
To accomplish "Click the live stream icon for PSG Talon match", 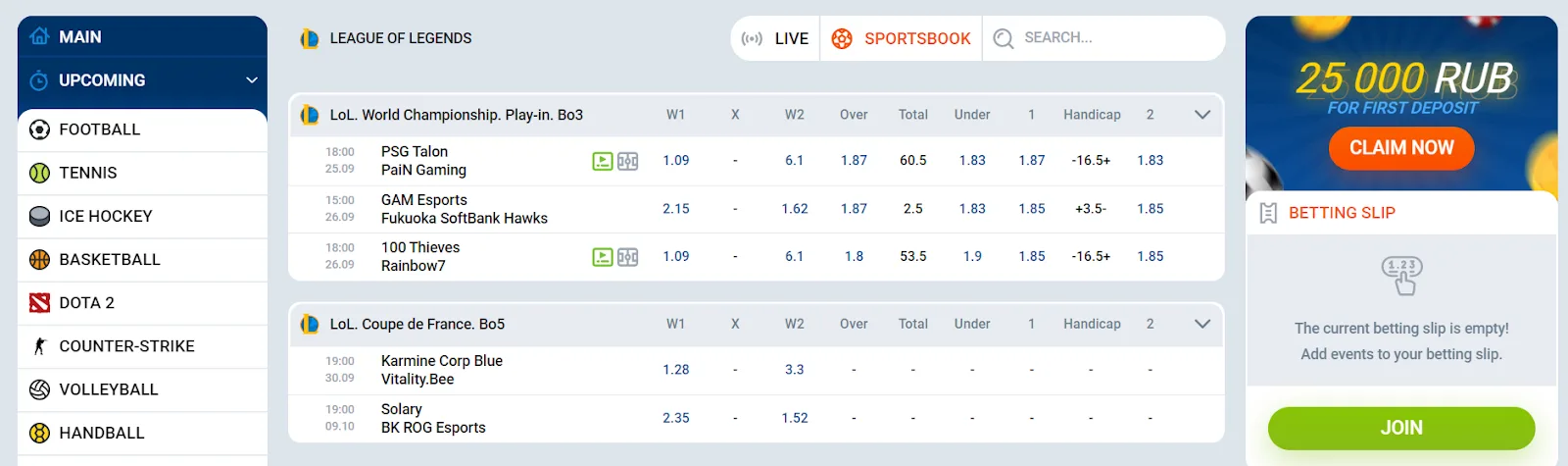I will 603,161.
